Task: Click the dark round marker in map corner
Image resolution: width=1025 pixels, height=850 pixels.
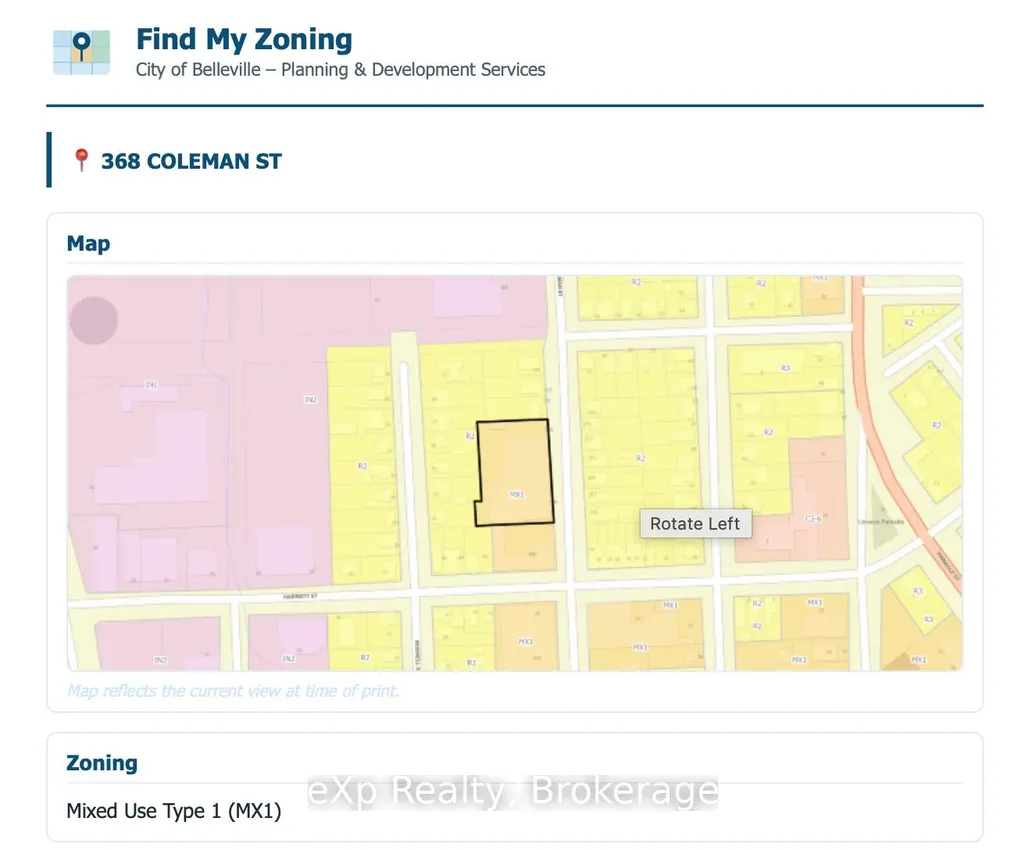Action: coord(93,320)
